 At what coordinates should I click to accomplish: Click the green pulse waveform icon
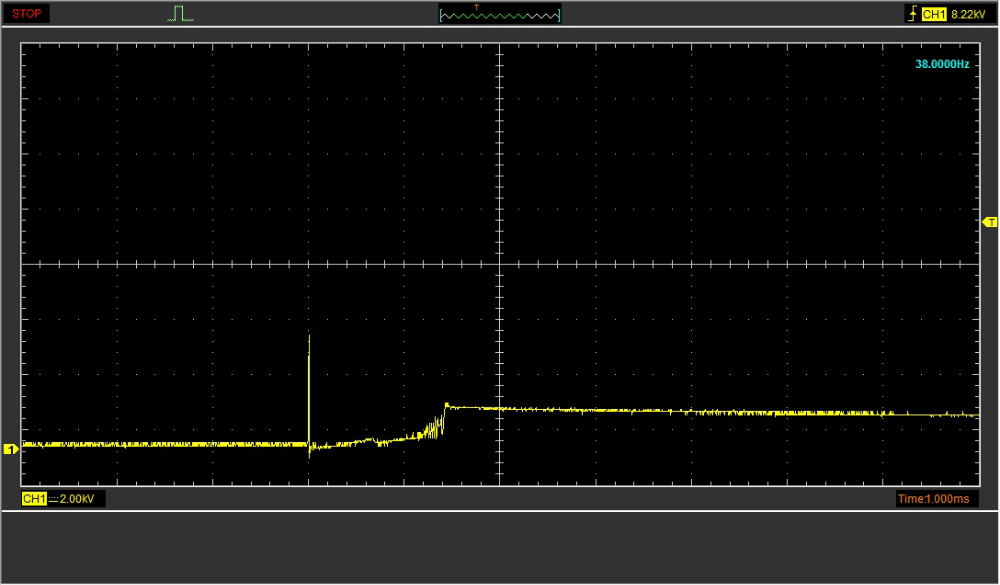pyautogui.click(x=180, y=13)
